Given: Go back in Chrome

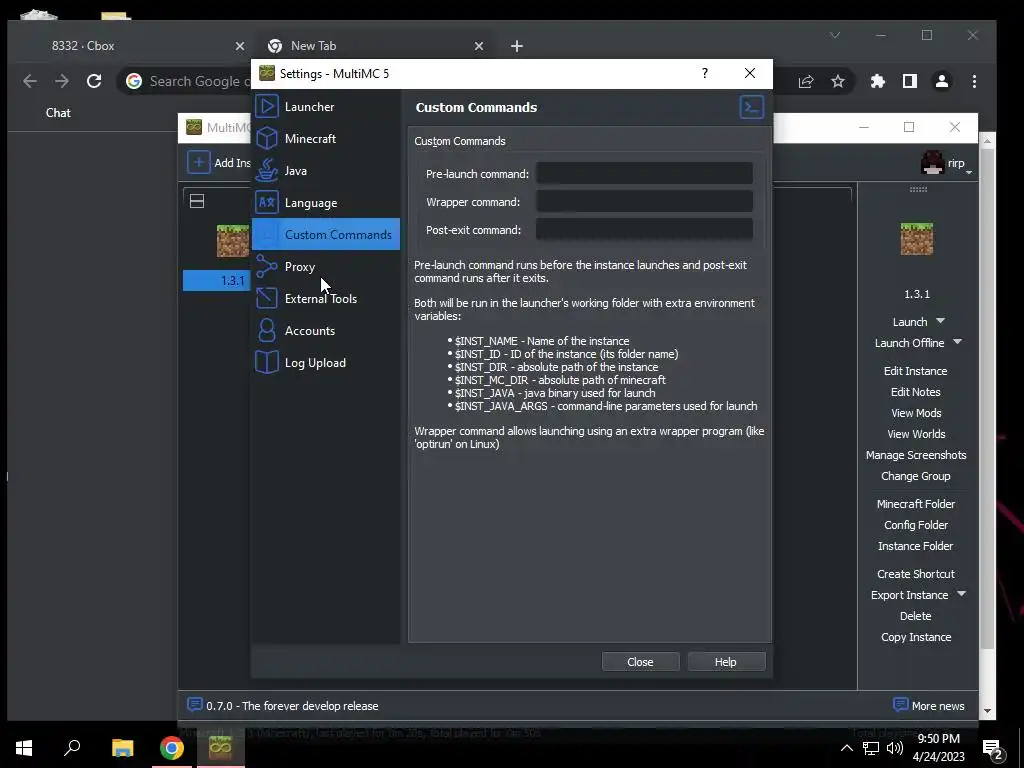Looking at the screenshot, I should coord(30,81).
